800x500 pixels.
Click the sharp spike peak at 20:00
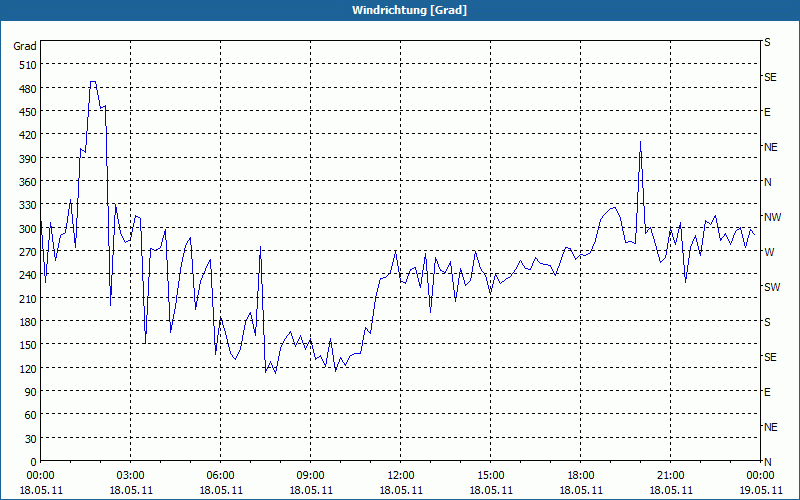pyautogui.click(x=640, y=142)
